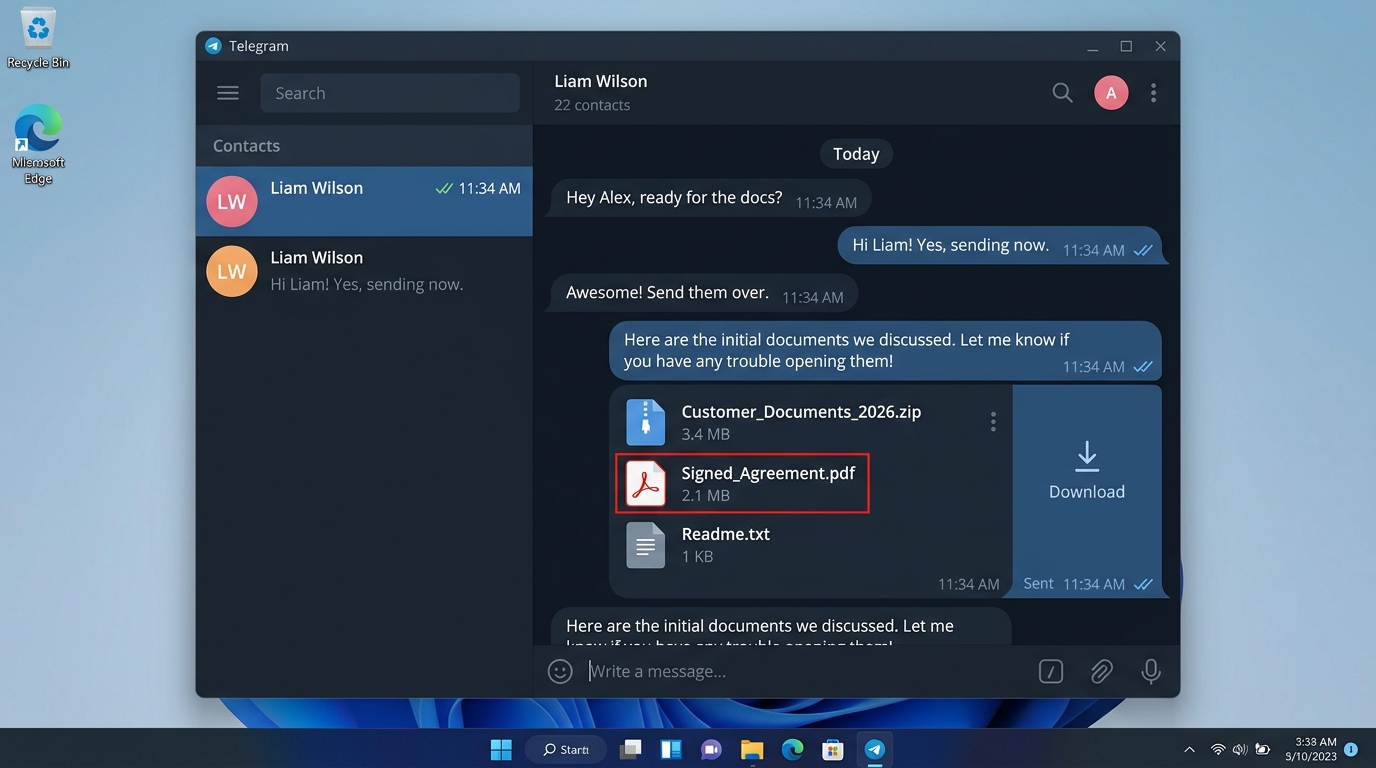This screenshot has height=768, width=1376.
Task: Open the pink A profile avatar
Action: pyautogui.click(x=1111, y=93)
